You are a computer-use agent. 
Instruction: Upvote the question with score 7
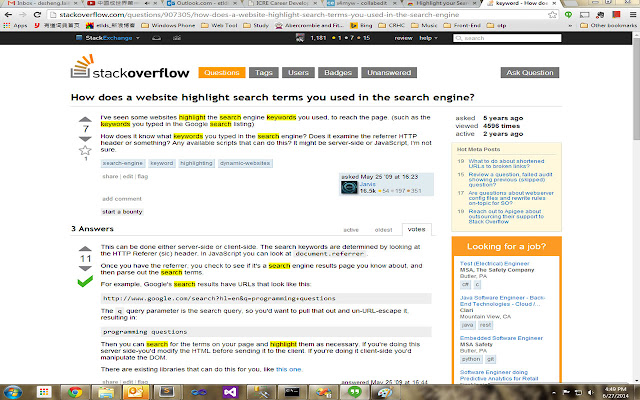pyautogui.click(x=85, y=119)
